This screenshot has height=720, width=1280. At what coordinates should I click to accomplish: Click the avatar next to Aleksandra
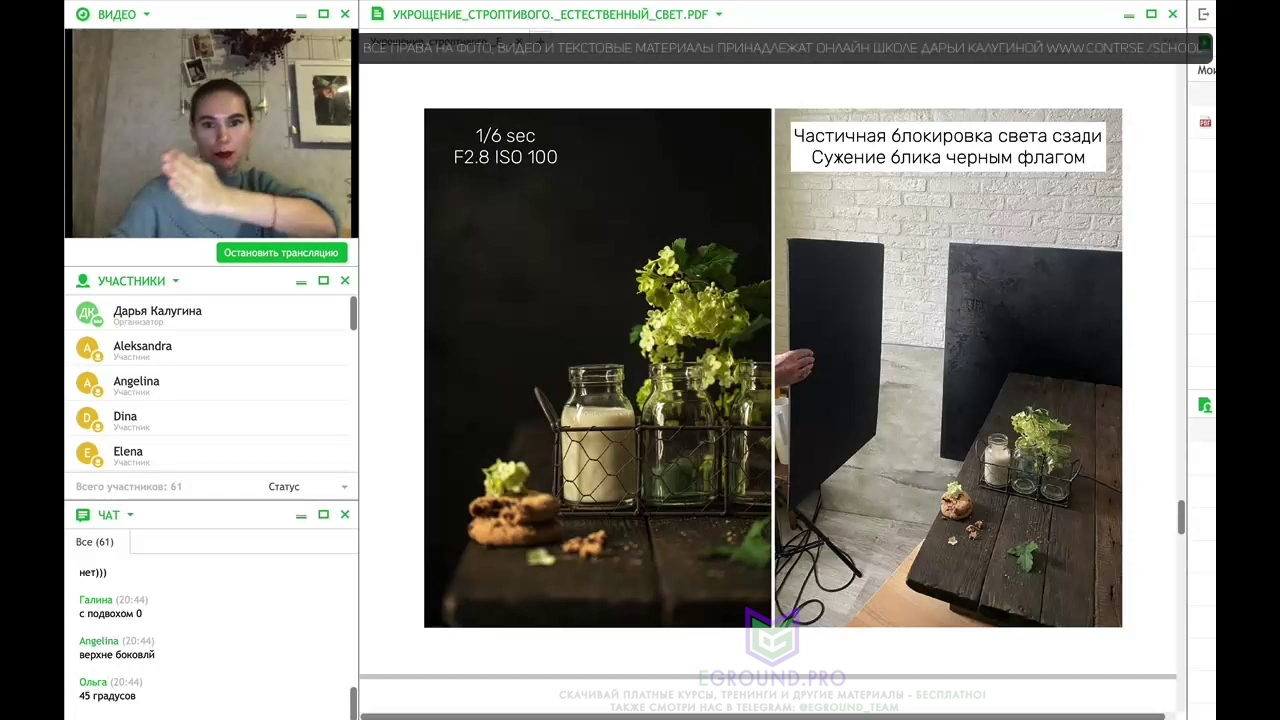point(88,349)
